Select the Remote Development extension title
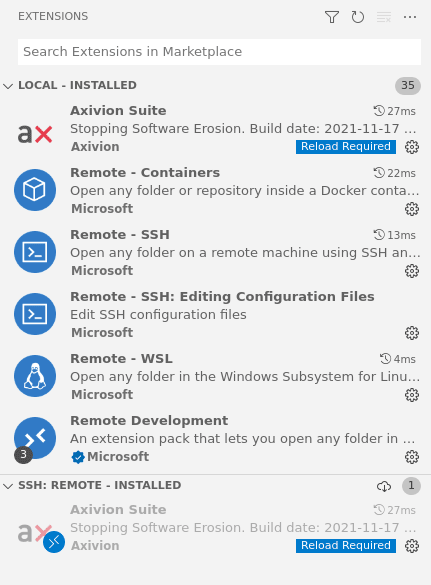 point(149,420)
